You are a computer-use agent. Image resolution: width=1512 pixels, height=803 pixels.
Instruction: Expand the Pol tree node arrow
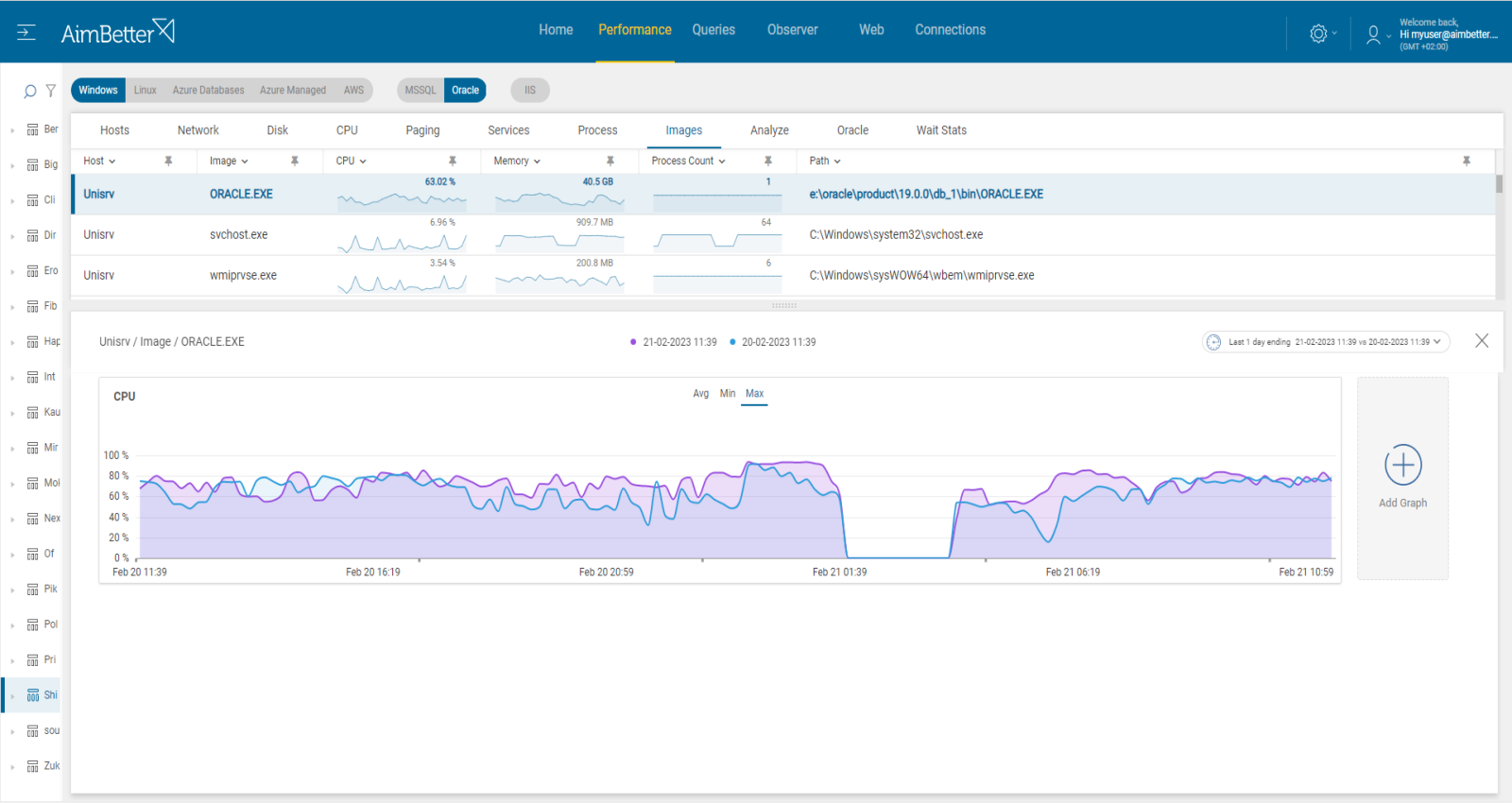[x=12, y=625]
